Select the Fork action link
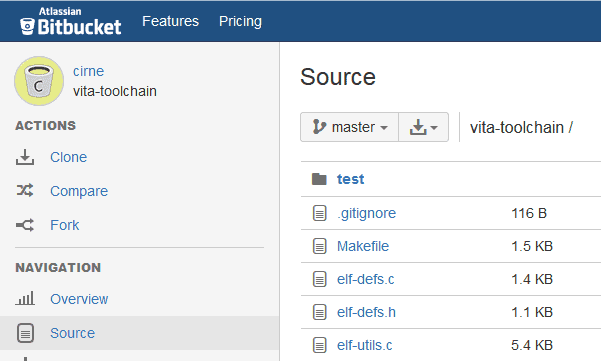The width and height of the screenshot is (601, 361). coord(65,225)
